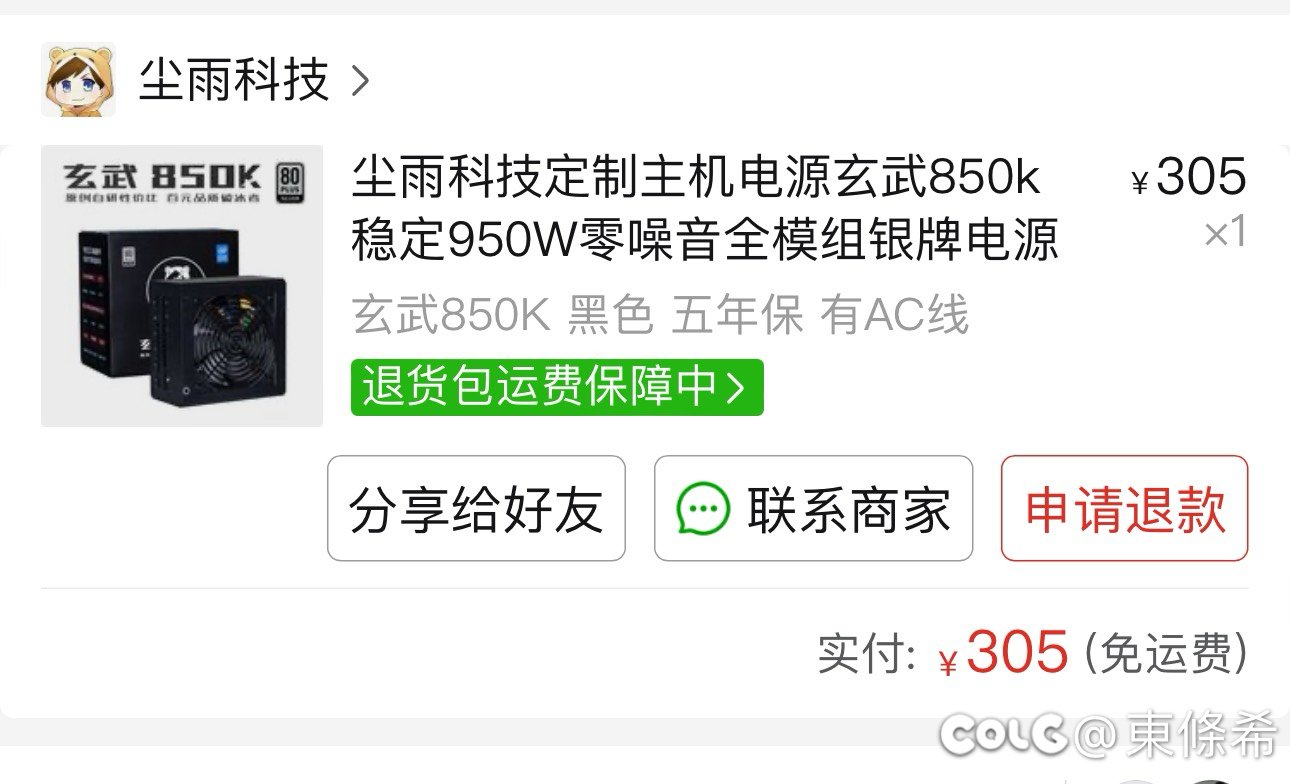Tap the 免运费 shipping note
The image size is (1290, 784).
pos(1165,655)
